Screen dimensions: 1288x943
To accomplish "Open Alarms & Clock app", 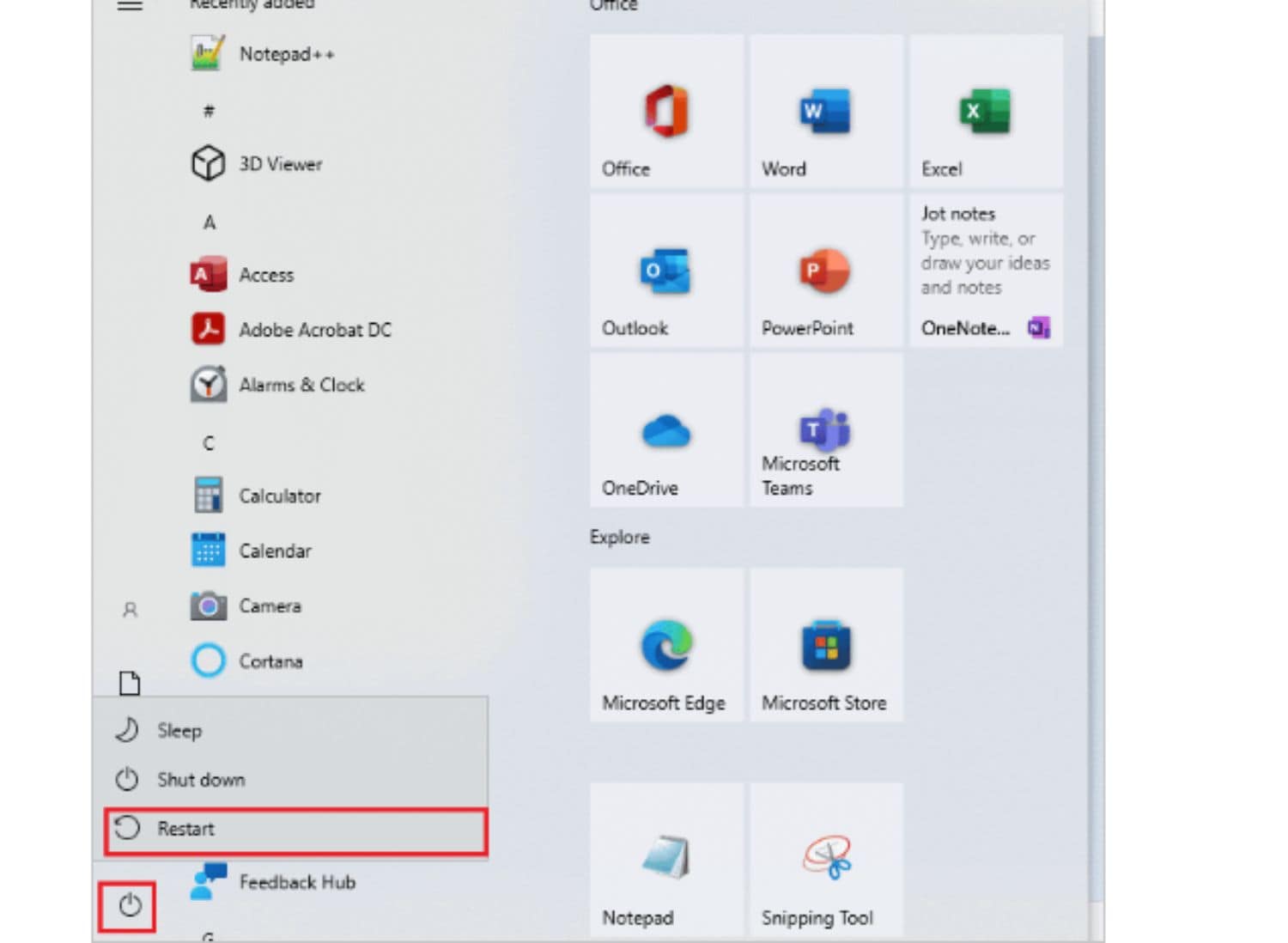I will click(277, 385).
